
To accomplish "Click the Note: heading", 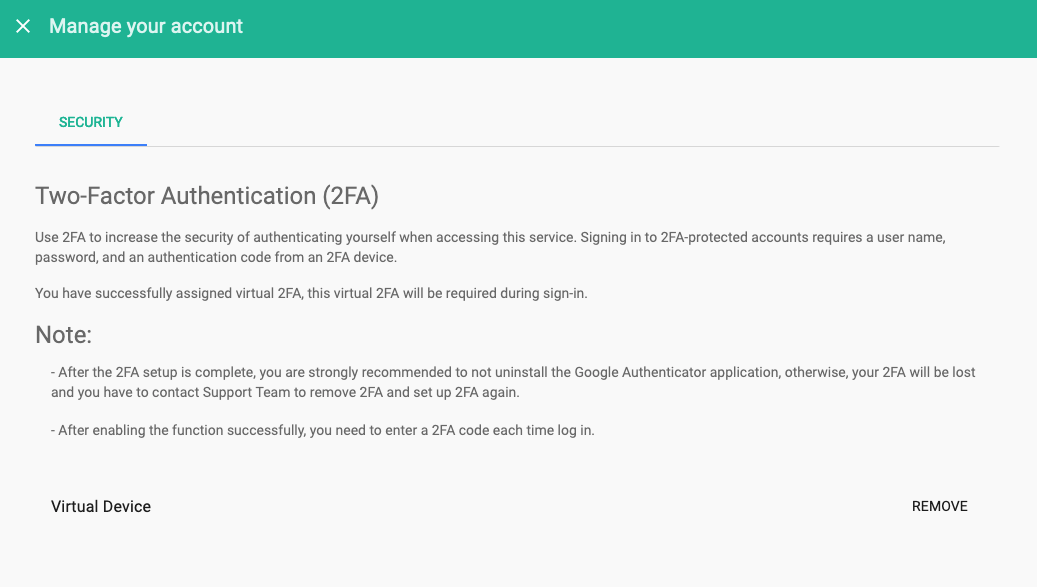I will point(64,335).
